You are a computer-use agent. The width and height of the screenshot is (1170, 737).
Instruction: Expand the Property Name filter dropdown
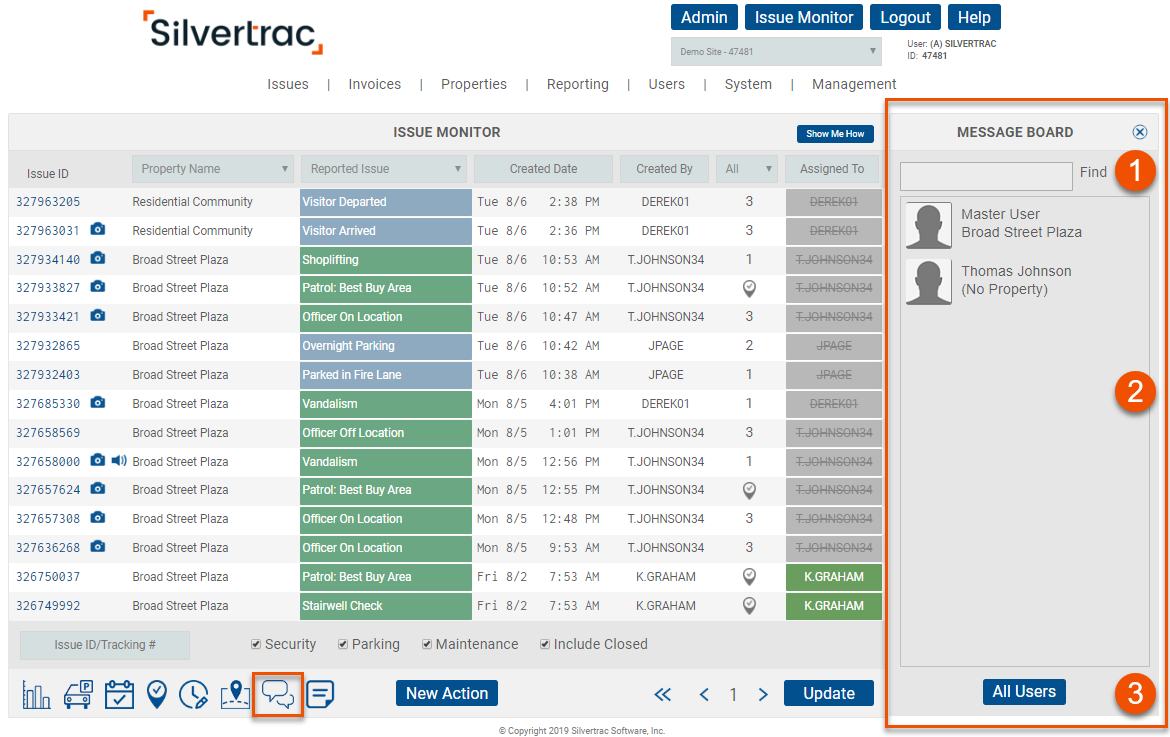pyautogui.click(x=213, y=169)
